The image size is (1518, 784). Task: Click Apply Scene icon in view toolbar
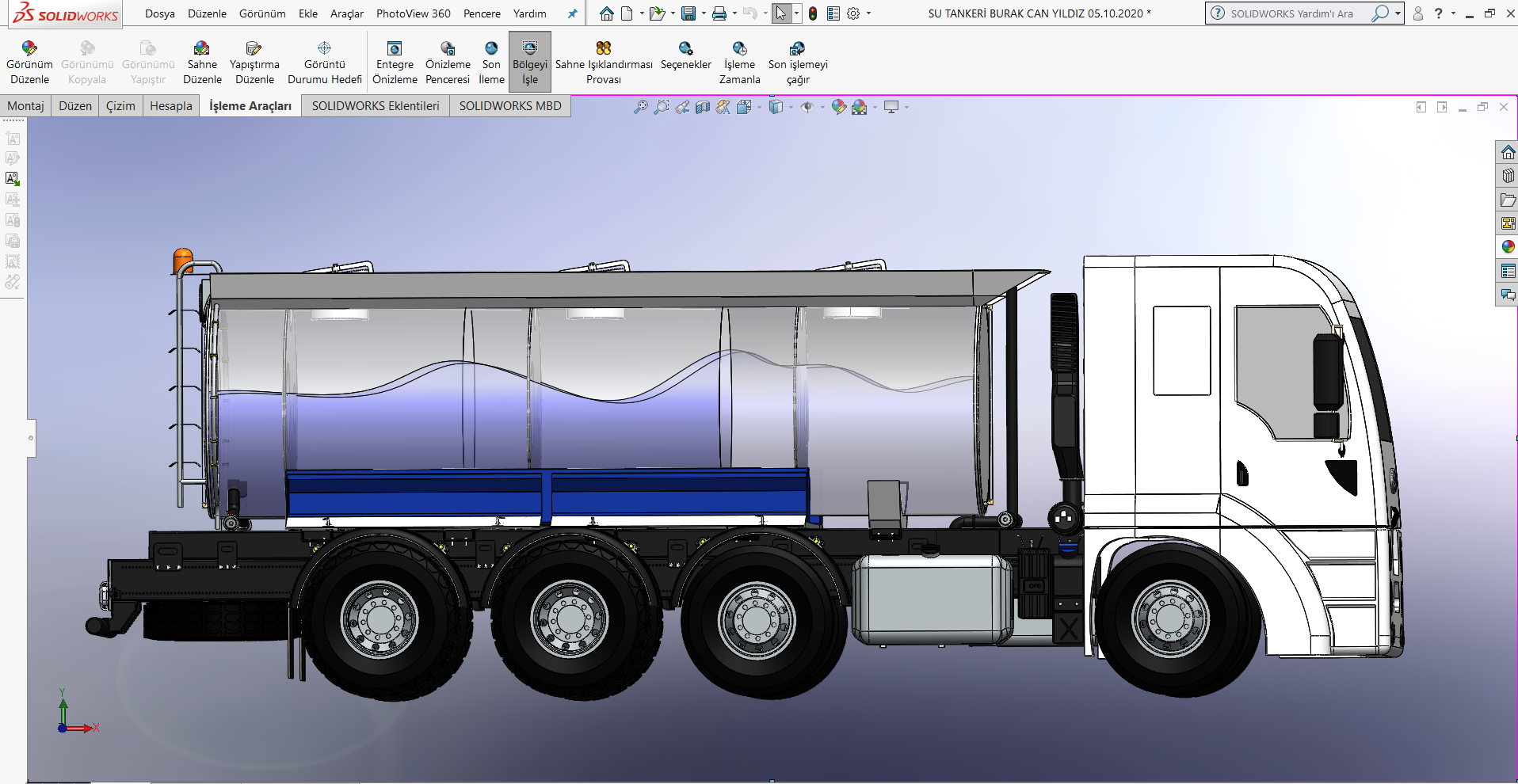(860, 107)
